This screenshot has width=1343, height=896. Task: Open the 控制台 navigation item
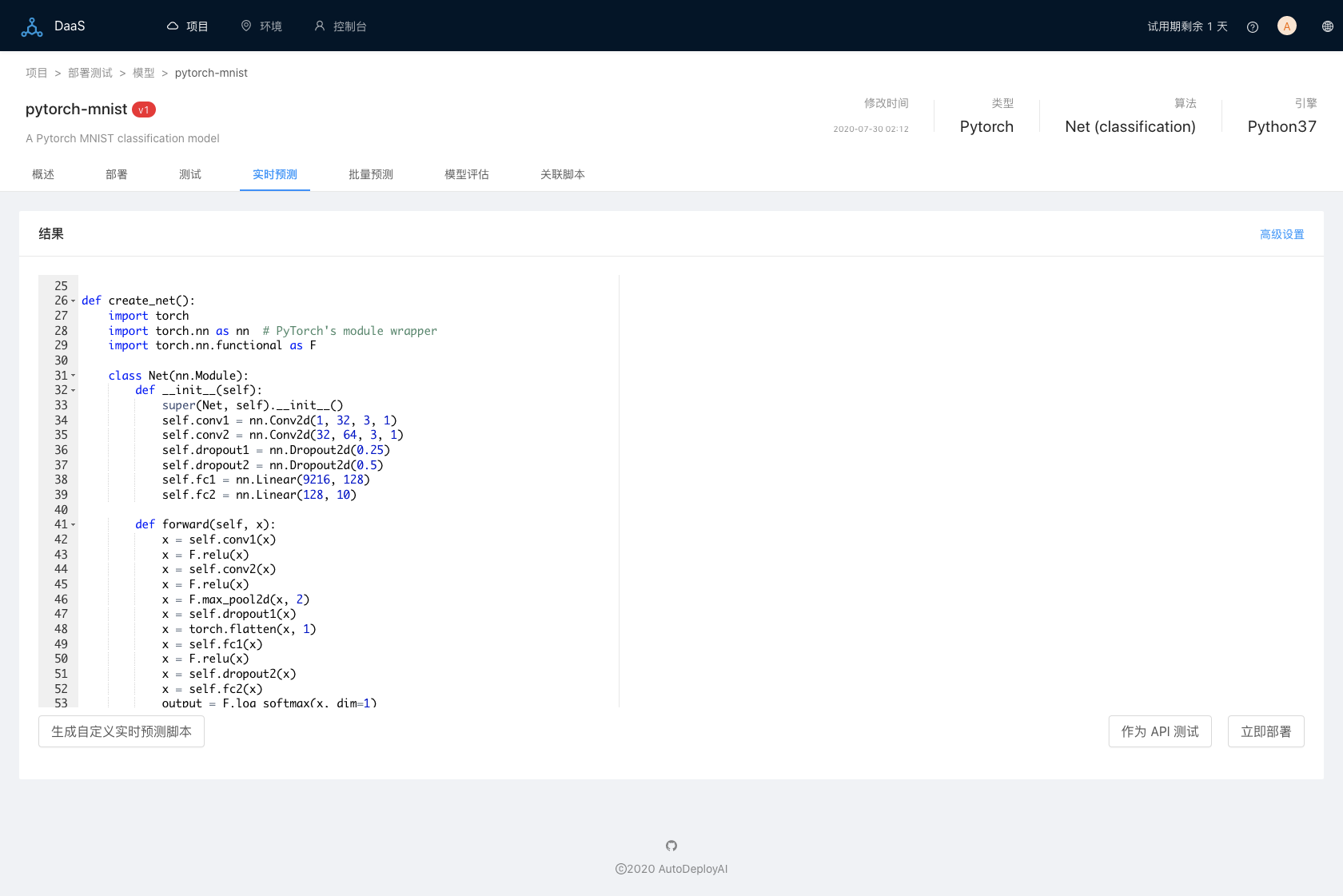[341, 26]
